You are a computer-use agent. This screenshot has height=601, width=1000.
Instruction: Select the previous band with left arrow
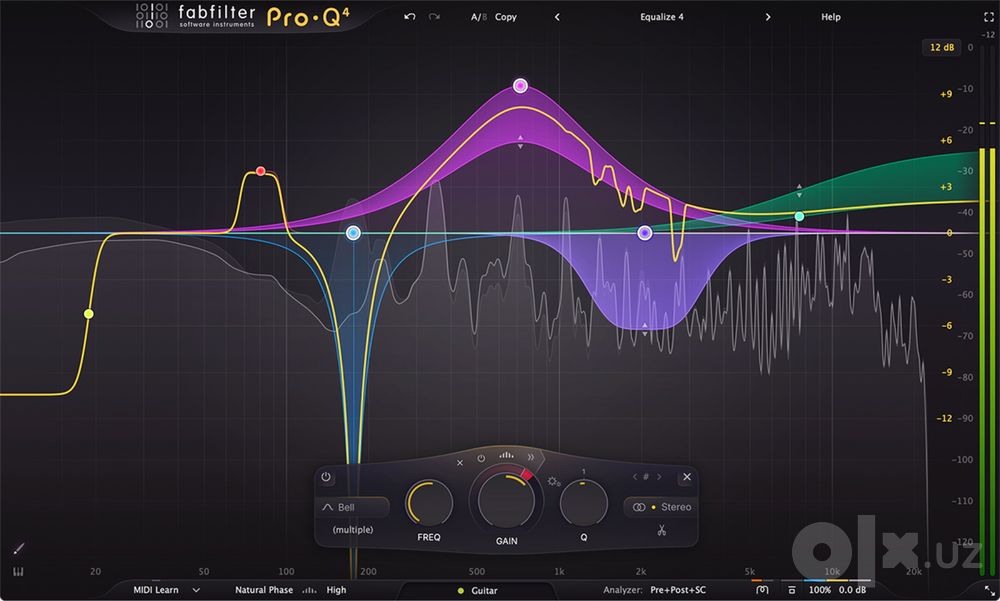[x=635, y=477]
